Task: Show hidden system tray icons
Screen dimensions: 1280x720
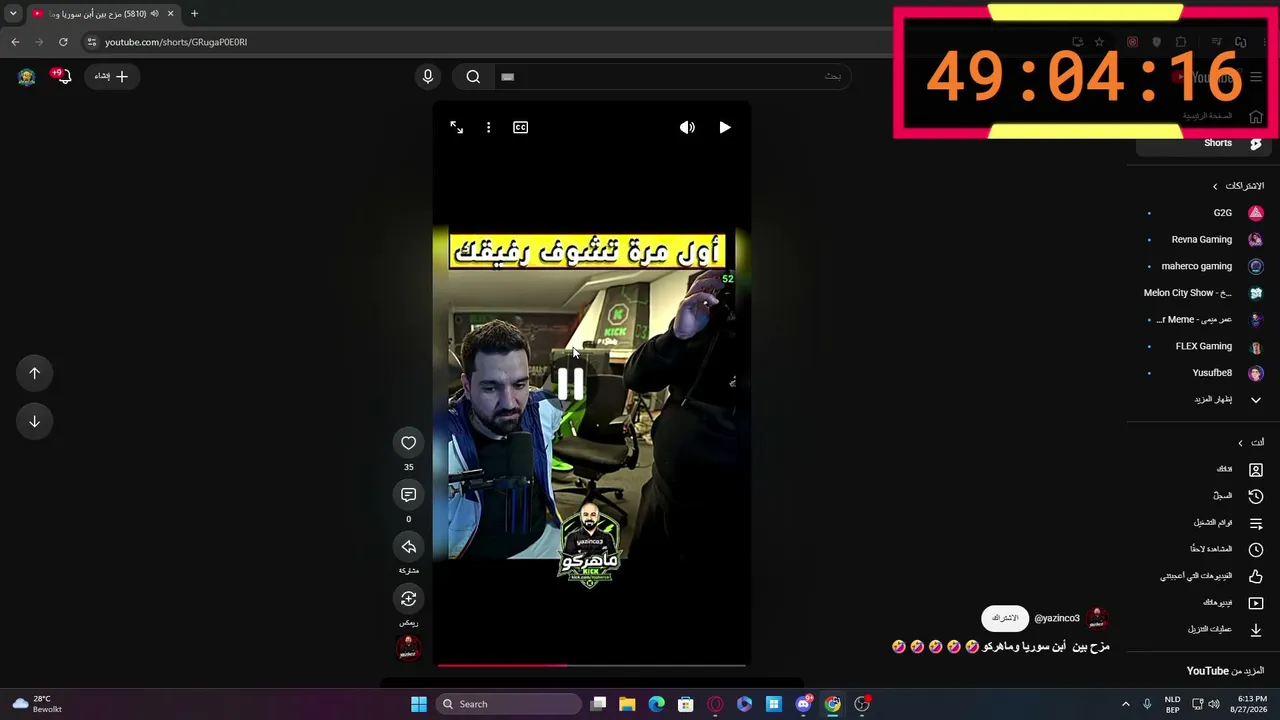Action: coord(1125,704)
